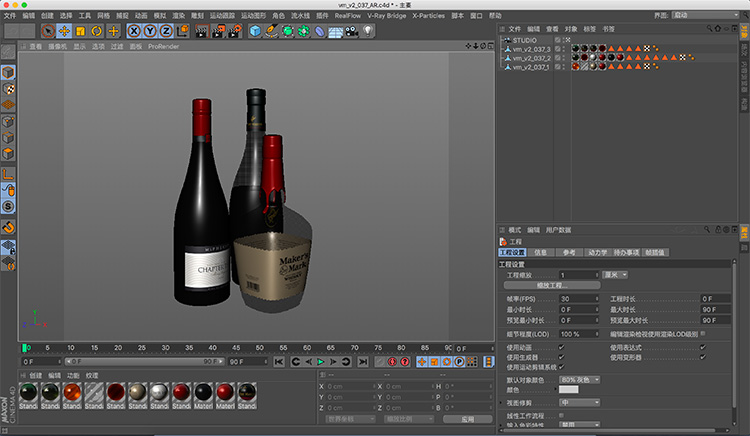Click the magnet snap icon in left sidebar
750x436 pixels.
point(8,227)
